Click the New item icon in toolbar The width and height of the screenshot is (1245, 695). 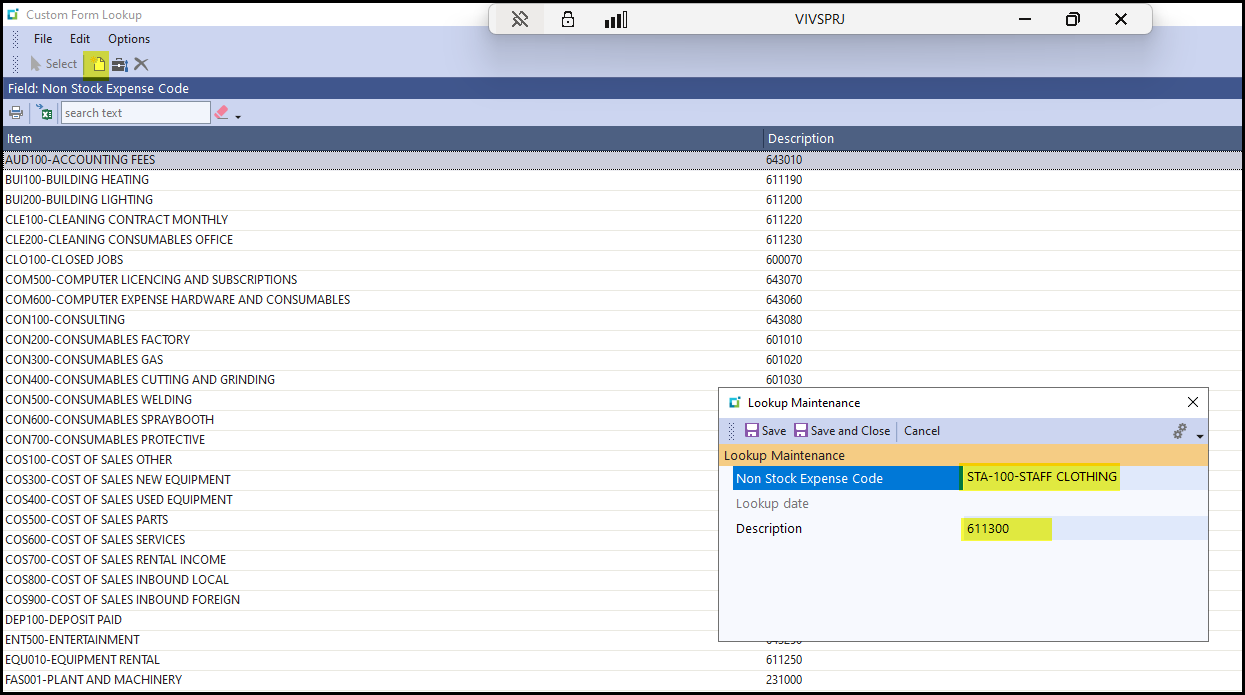tap(98, 64)
